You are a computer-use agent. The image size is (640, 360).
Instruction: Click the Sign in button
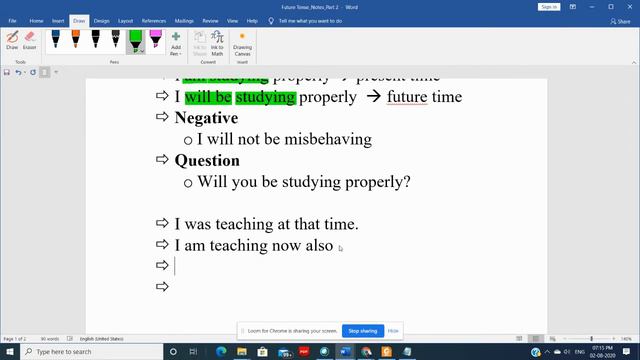tap(549, 7)
